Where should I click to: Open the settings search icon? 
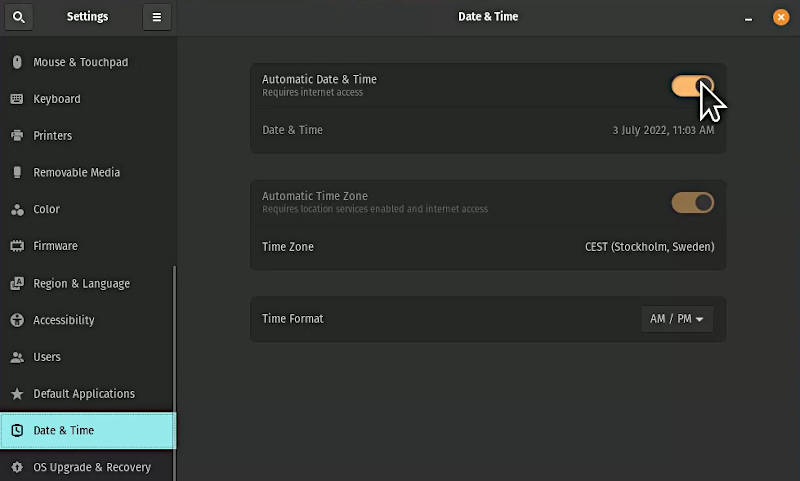(19, 17)
